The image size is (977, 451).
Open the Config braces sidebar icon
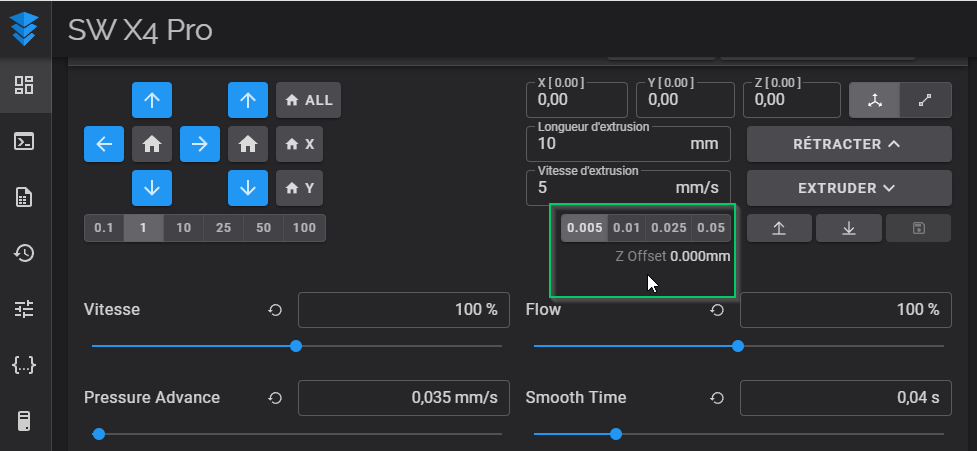(x=24, y=365)
